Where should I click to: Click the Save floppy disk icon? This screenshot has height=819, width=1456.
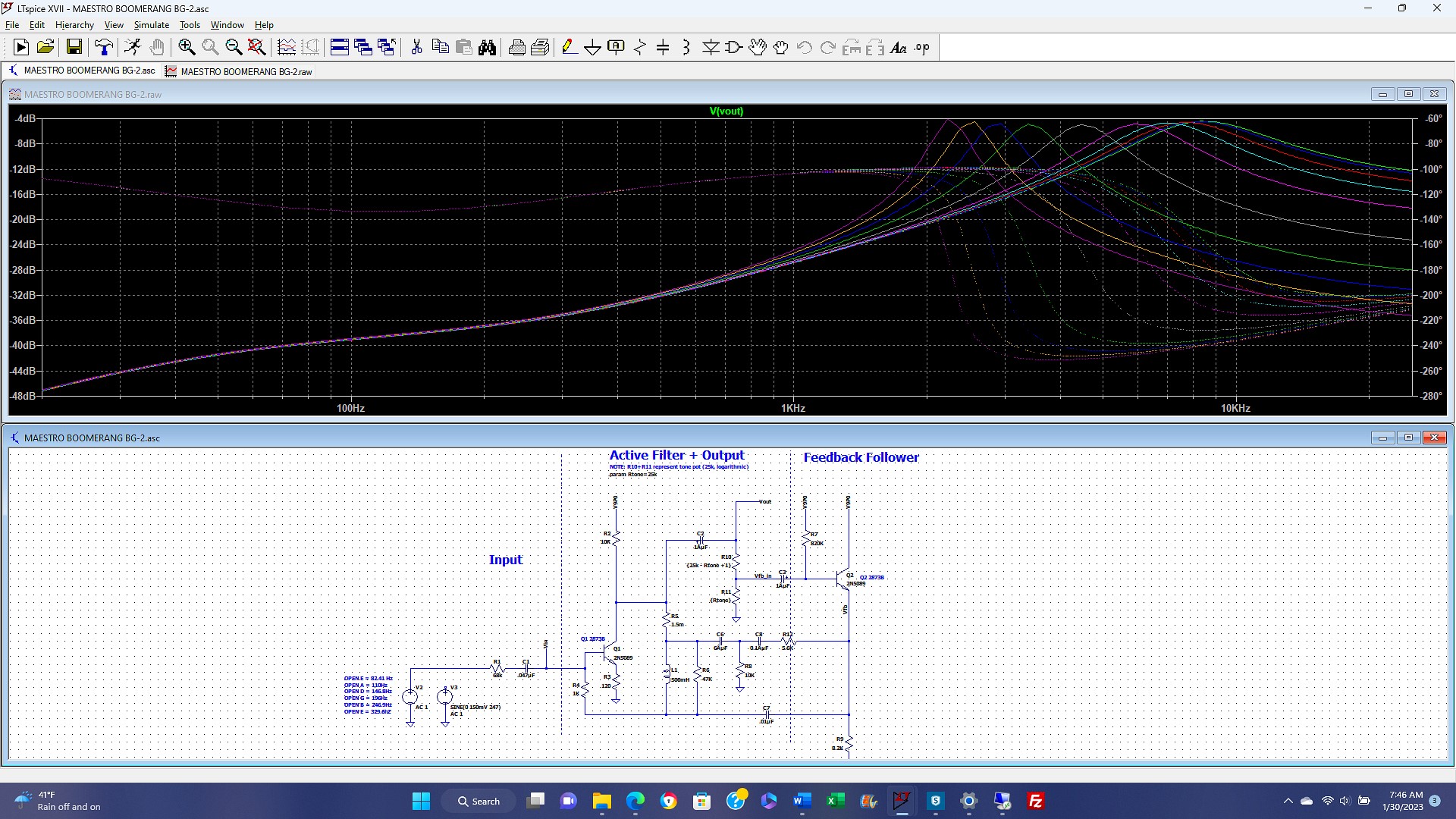pos(74,48)
